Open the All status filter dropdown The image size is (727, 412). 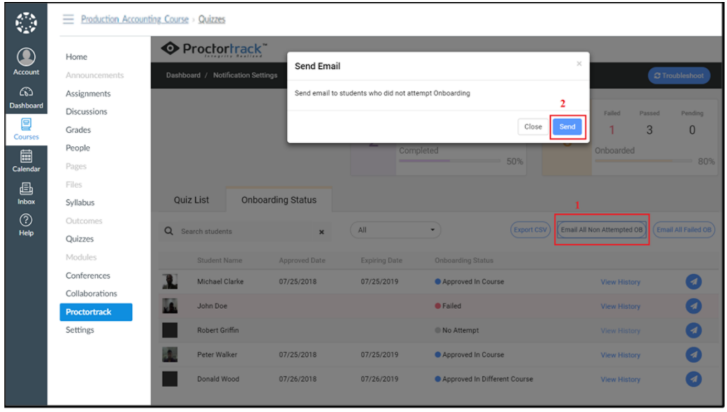click(x=395, y=230)
